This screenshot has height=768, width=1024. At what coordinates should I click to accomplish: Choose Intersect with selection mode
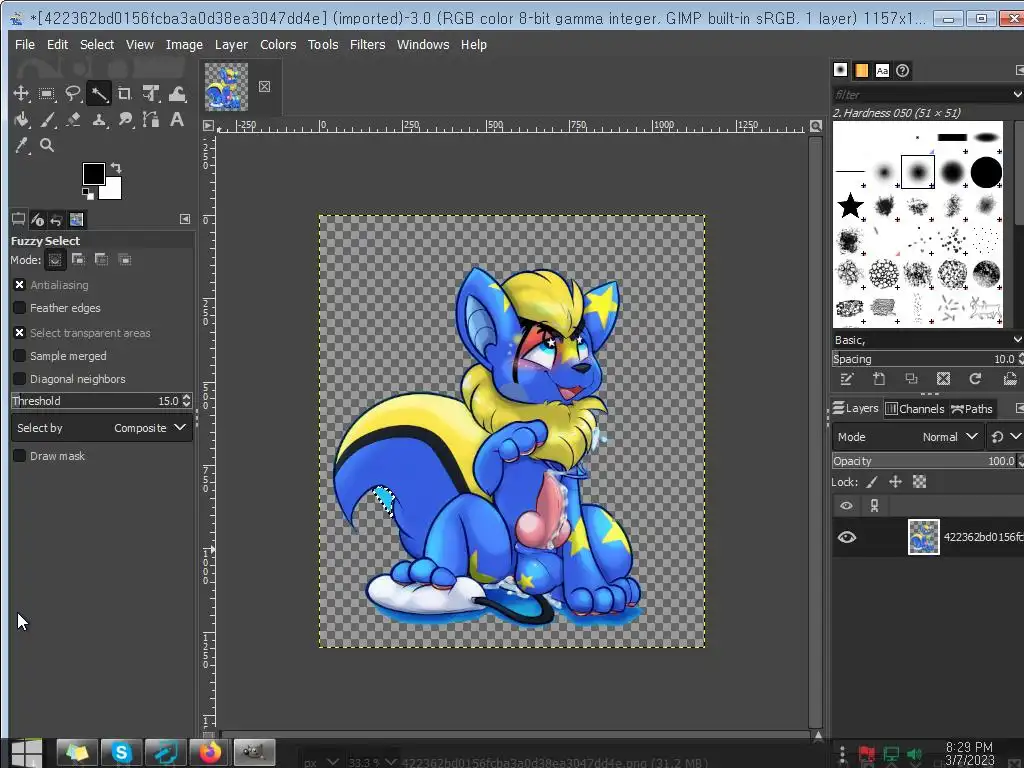[x=124, y=260]
